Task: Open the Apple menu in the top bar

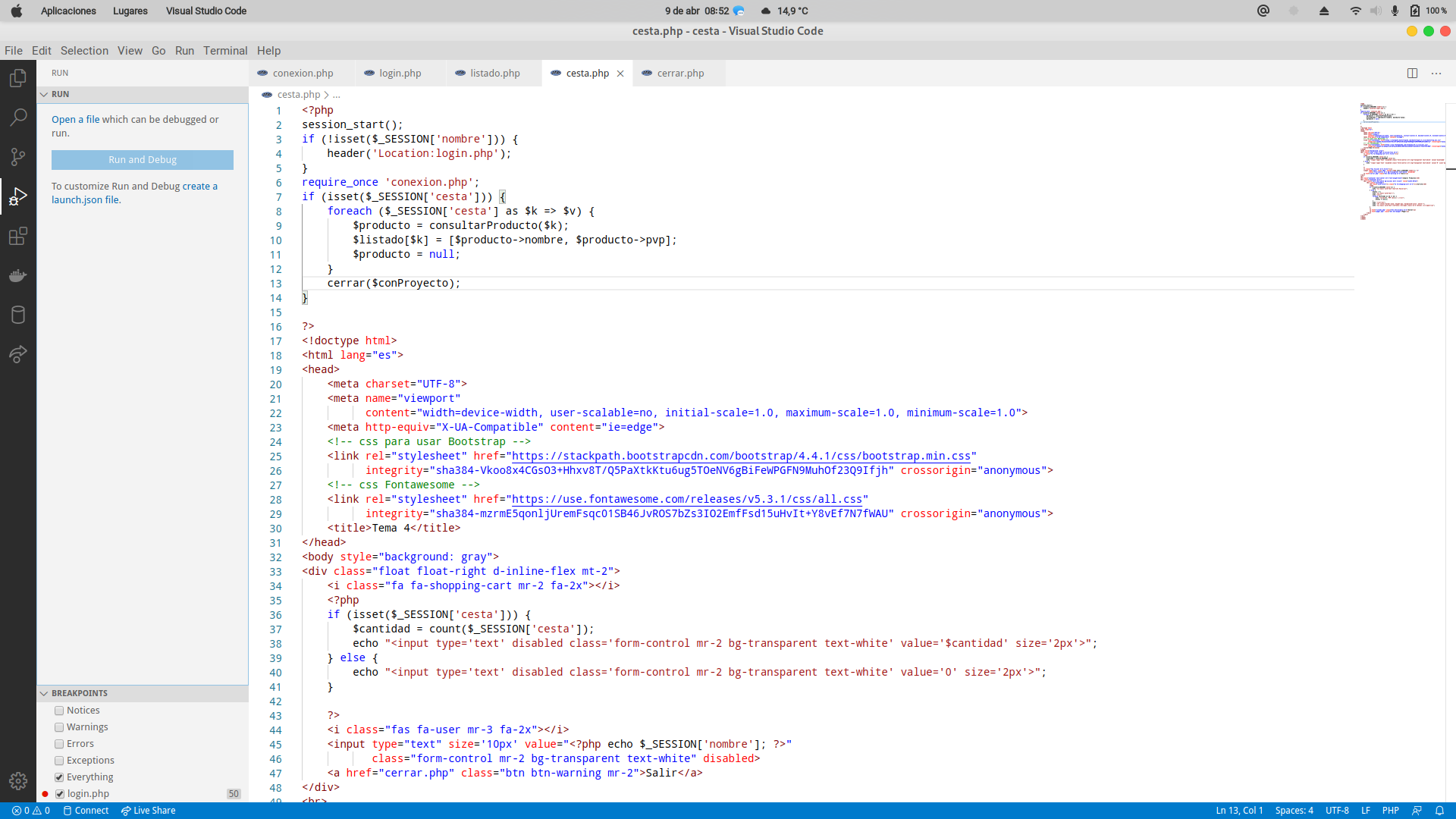Action: (17, 11)
